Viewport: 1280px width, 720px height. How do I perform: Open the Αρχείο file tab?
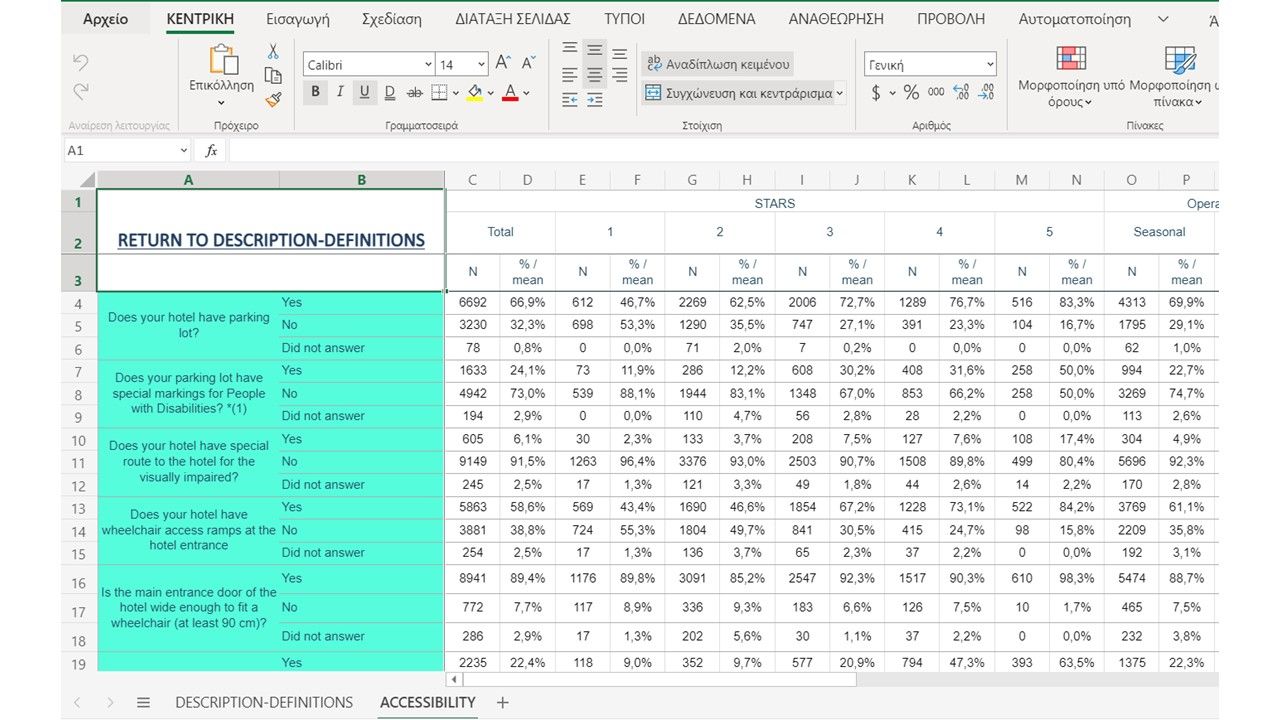pyautogui.click(x=105, y=19)
